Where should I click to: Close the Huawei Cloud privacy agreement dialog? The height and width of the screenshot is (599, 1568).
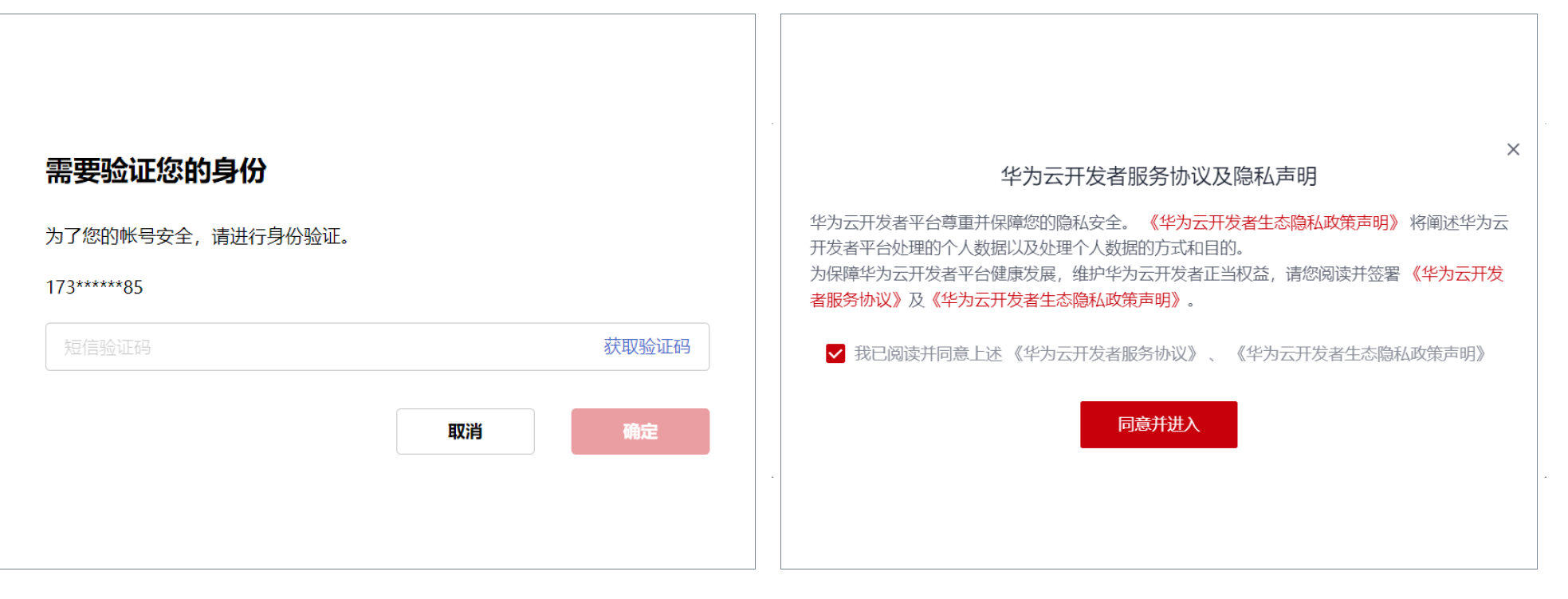pyautogui.click(x=1512, y=149)
